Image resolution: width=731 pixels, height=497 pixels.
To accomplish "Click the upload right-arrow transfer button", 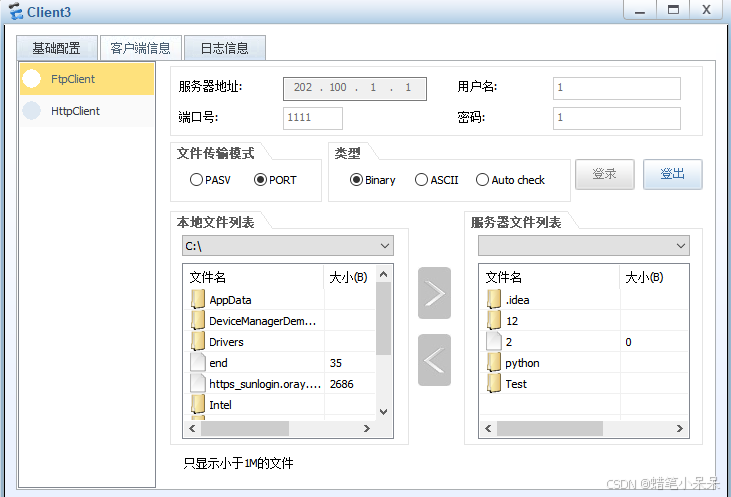I will 434,293.
